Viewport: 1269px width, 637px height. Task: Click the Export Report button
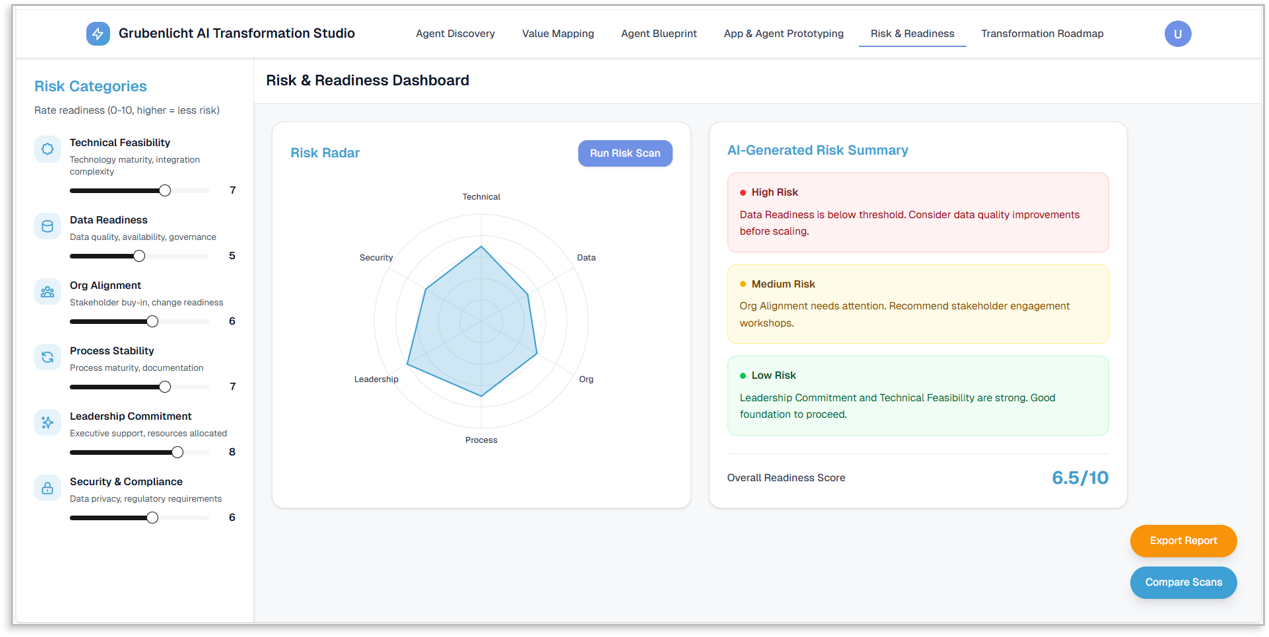click(1183, 541)
